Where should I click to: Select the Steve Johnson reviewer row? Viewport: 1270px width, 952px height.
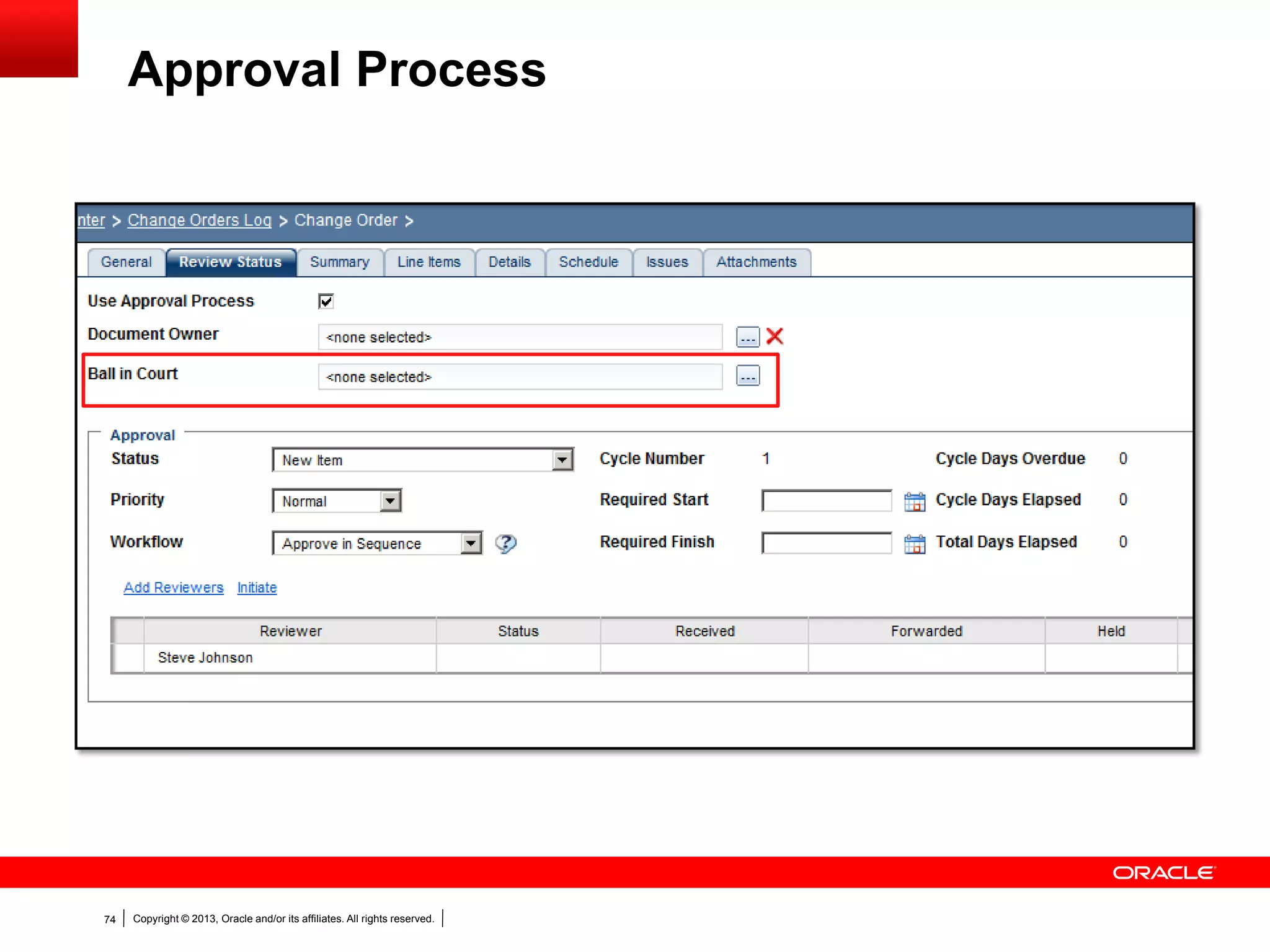pyautogui.click(x=651, y=658)
